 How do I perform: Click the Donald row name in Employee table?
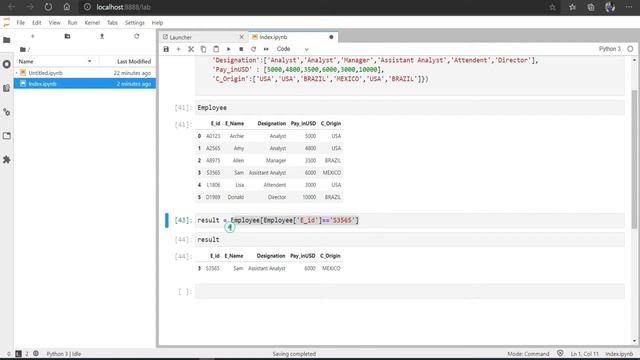(x=236, y=197)
